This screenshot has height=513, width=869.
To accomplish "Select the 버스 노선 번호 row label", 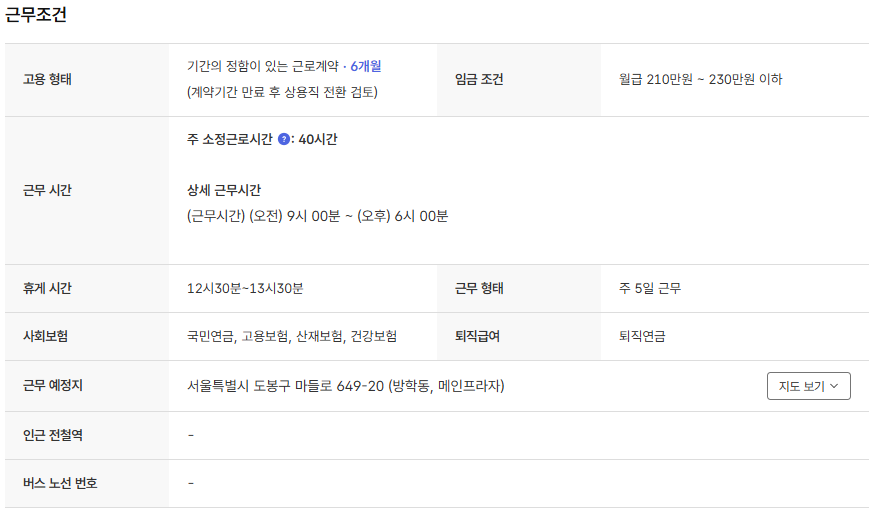I will [60, 484].
